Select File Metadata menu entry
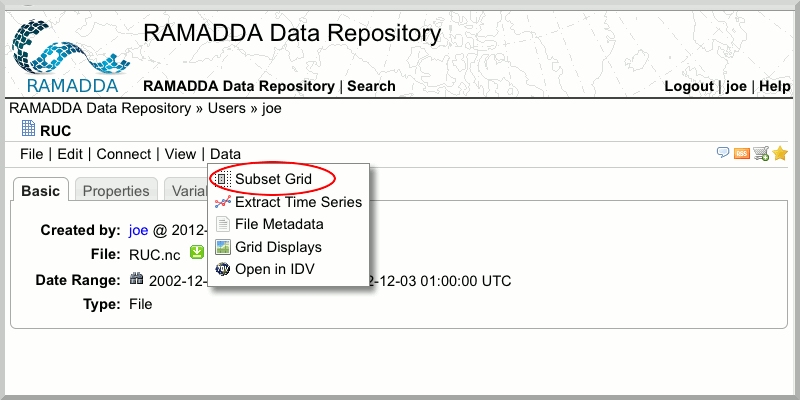Image resolution: width=800 pixels, height=400 pixels. coord(278,224)
